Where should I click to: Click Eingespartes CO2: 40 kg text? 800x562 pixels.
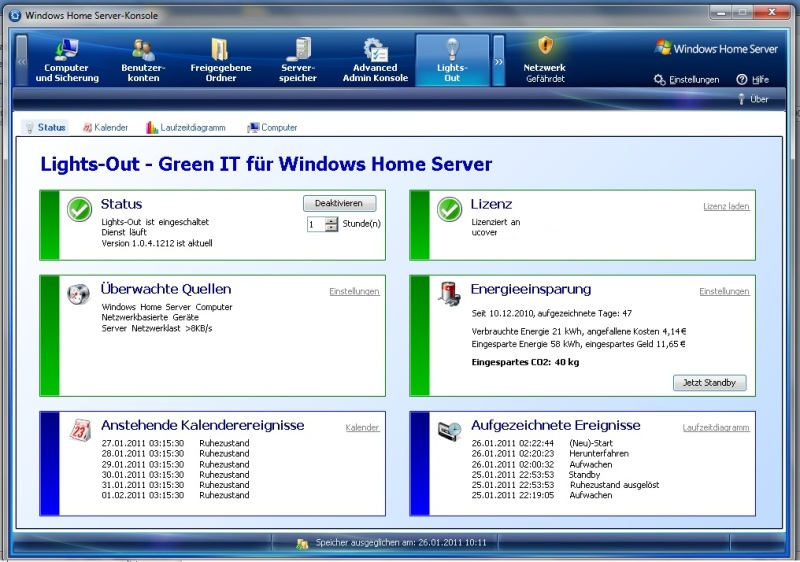click(x=525, y=362)
